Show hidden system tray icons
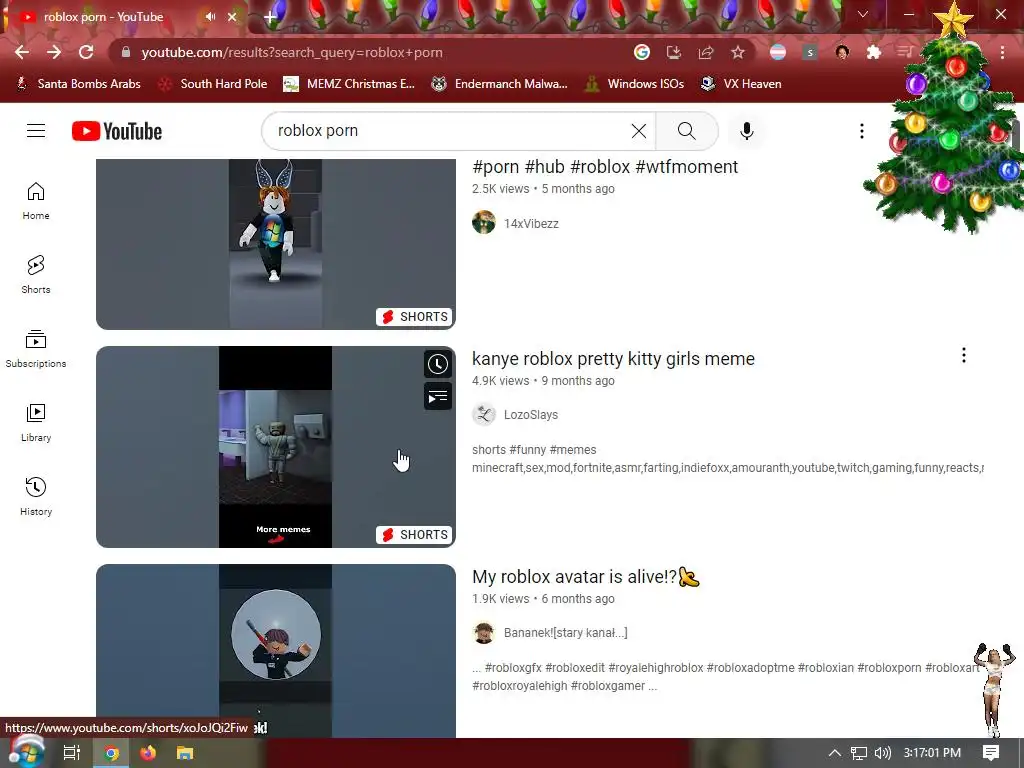This screenshot has width=1024, height=768. pos(834,753)
